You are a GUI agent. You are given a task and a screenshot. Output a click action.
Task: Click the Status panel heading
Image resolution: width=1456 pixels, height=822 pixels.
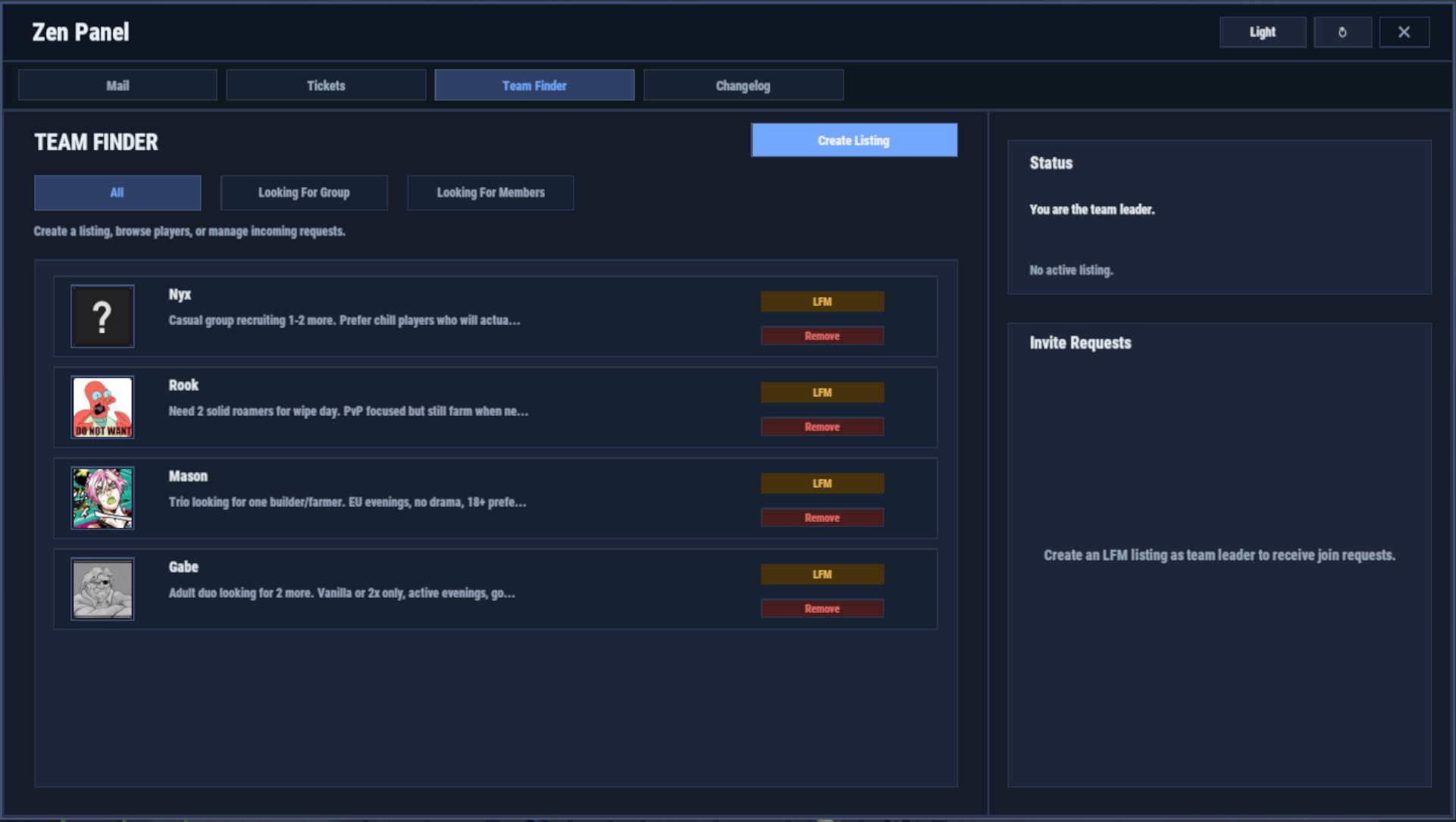tap(1051, 163)
